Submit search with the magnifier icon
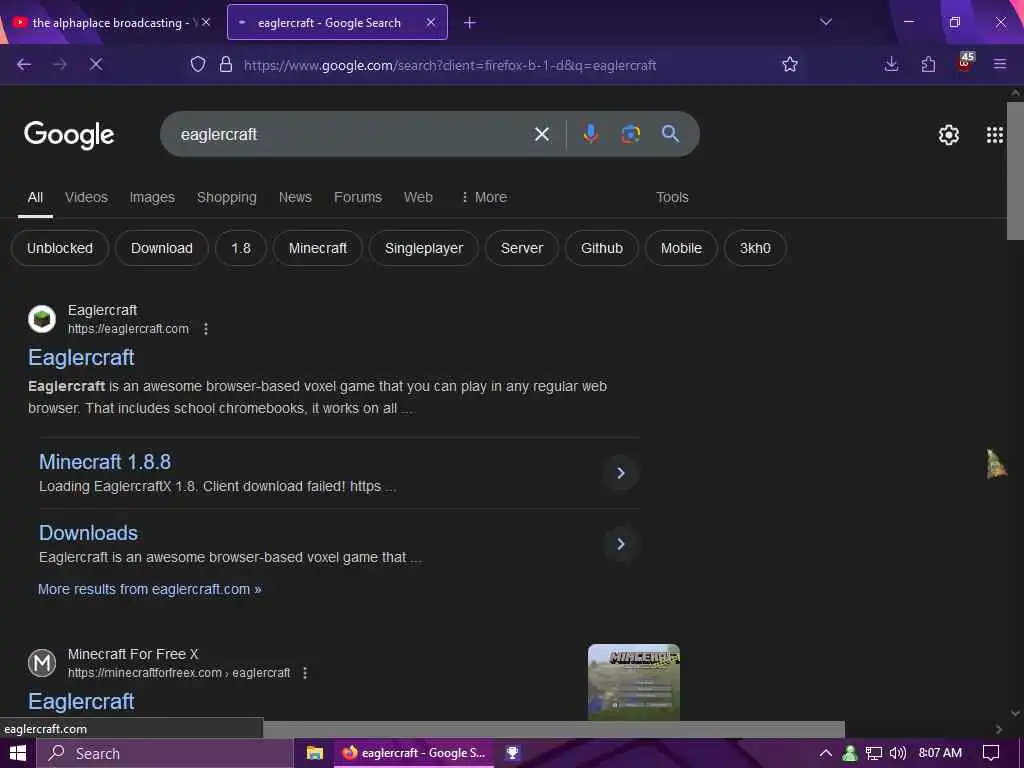Viewport: 1024px width, 768px height. (670, 134)
